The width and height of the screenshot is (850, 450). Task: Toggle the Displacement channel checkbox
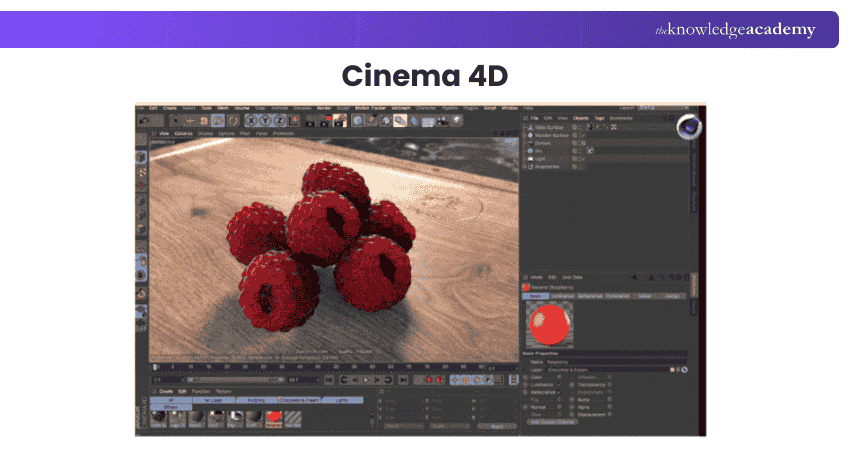click(609, 414)
